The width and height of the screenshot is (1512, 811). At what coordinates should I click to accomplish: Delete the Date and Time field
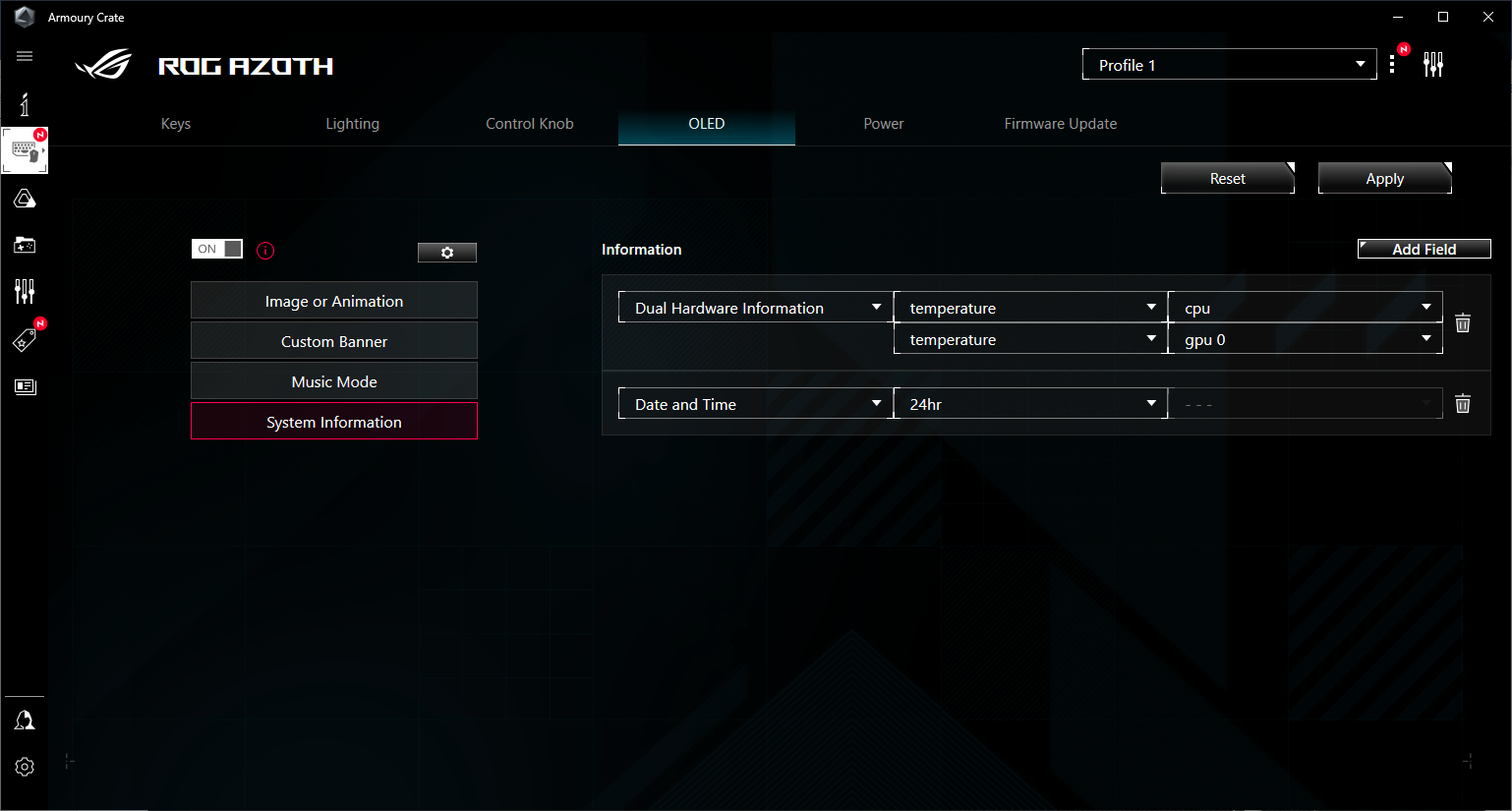tap(1463, 403)
